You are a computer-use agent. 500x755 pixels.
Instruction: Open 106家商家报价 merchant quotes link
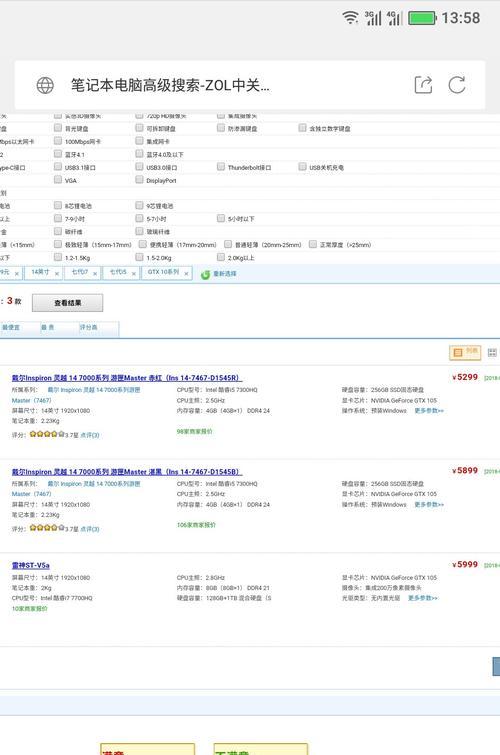pyautogui.click(x=196, y=525)
